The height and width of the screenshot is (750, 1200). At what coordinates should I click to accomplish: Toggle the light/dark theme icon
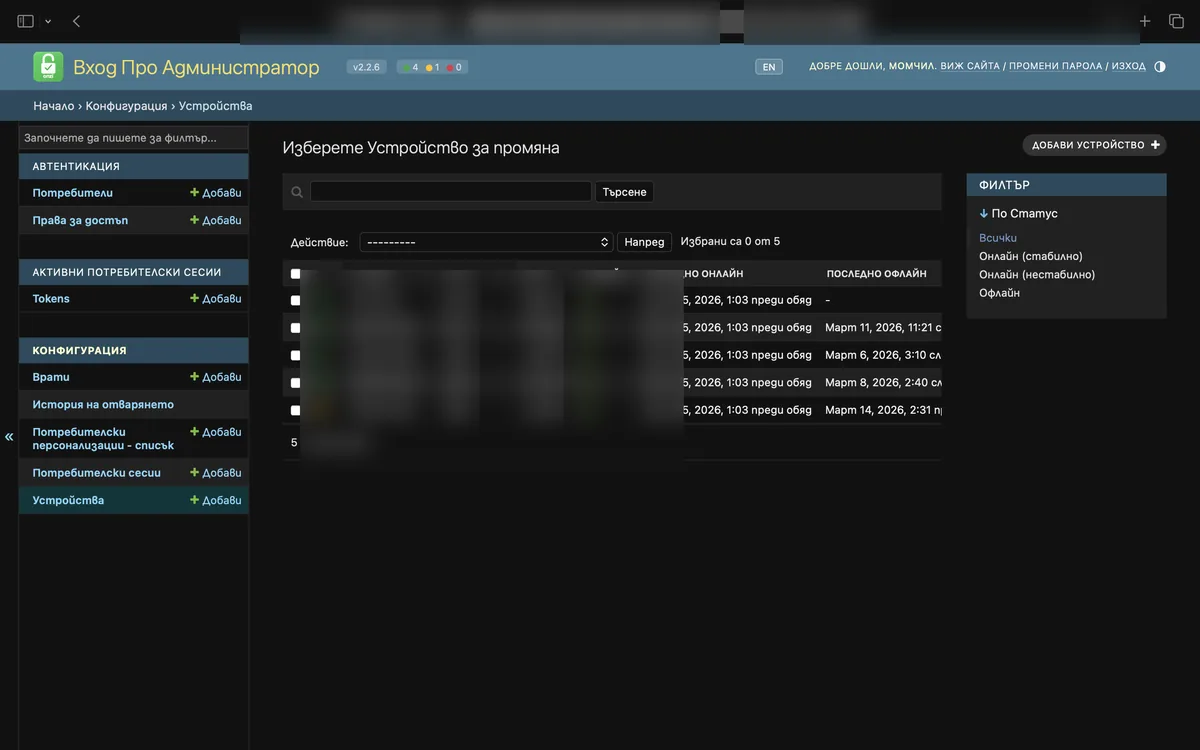coord(1160,67)
